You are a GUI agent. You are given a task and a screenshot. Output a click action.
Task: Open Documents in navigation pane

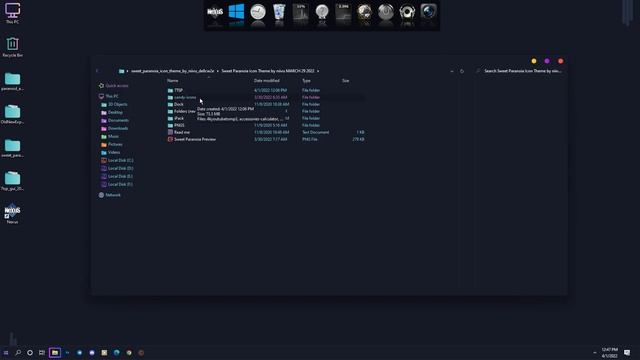point(115,120)
